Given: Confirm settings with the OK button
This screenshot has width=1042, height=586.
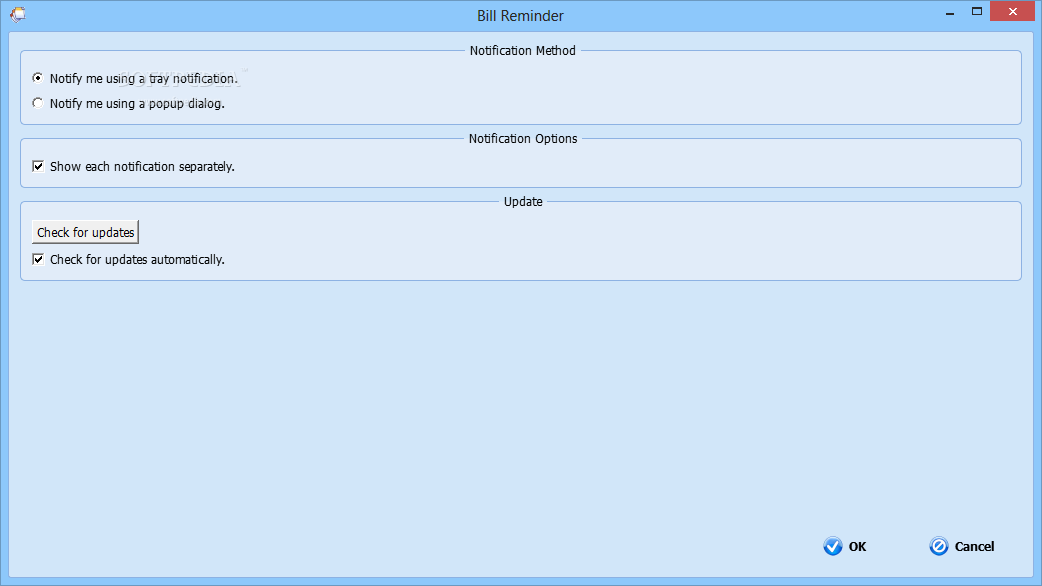Looking at the screenshot, I should click(845, 546).
